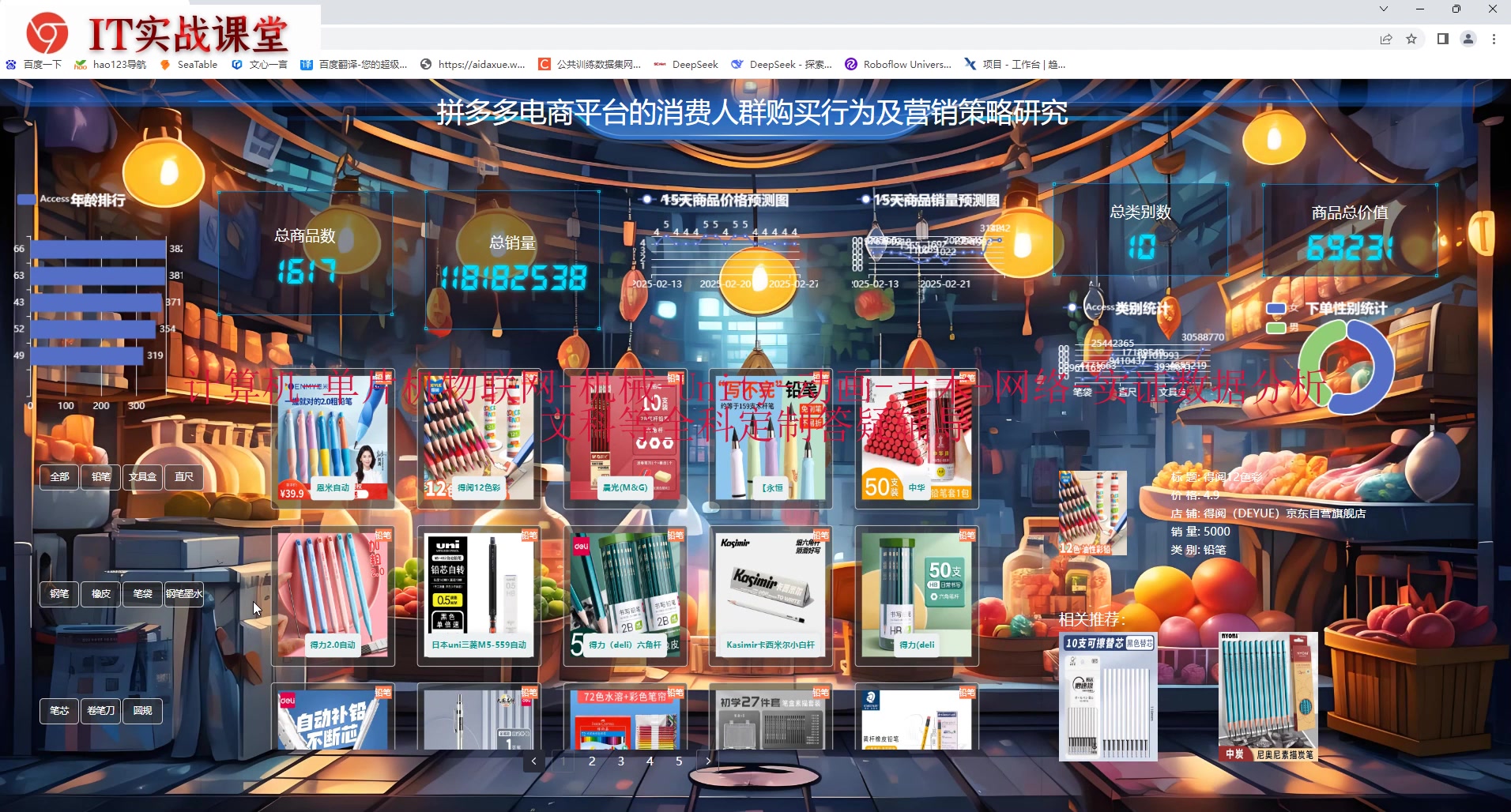Select the 日本uni三菱M5-559自动 product card
The width and height of the screenshot is (1511, 812).
479,596
